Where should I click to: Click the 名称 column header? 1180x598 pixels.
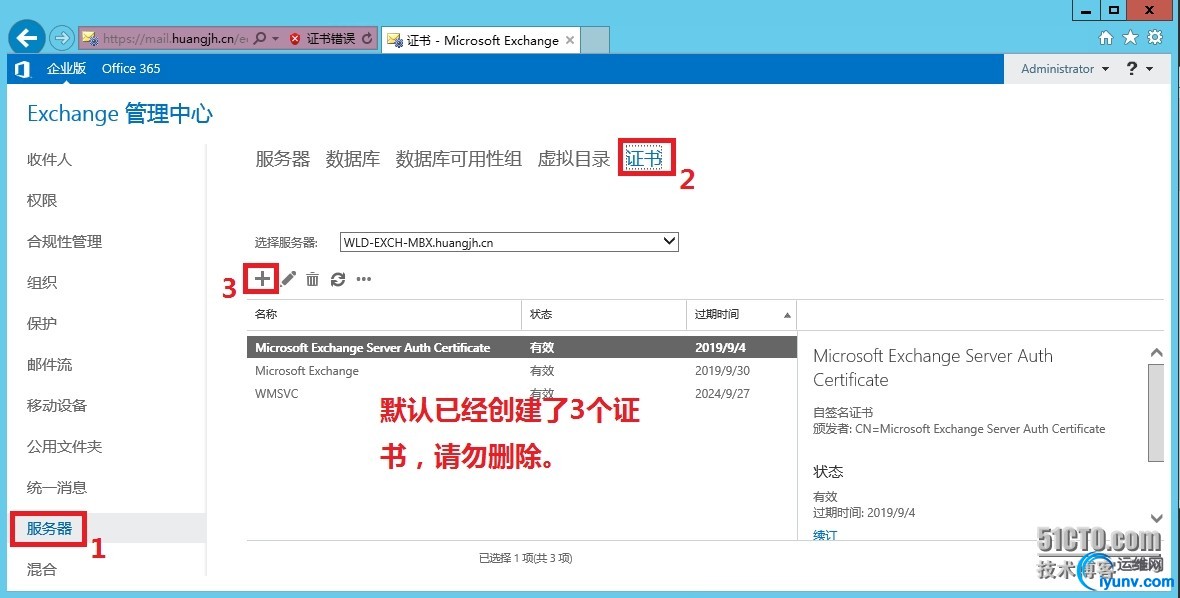384,314
